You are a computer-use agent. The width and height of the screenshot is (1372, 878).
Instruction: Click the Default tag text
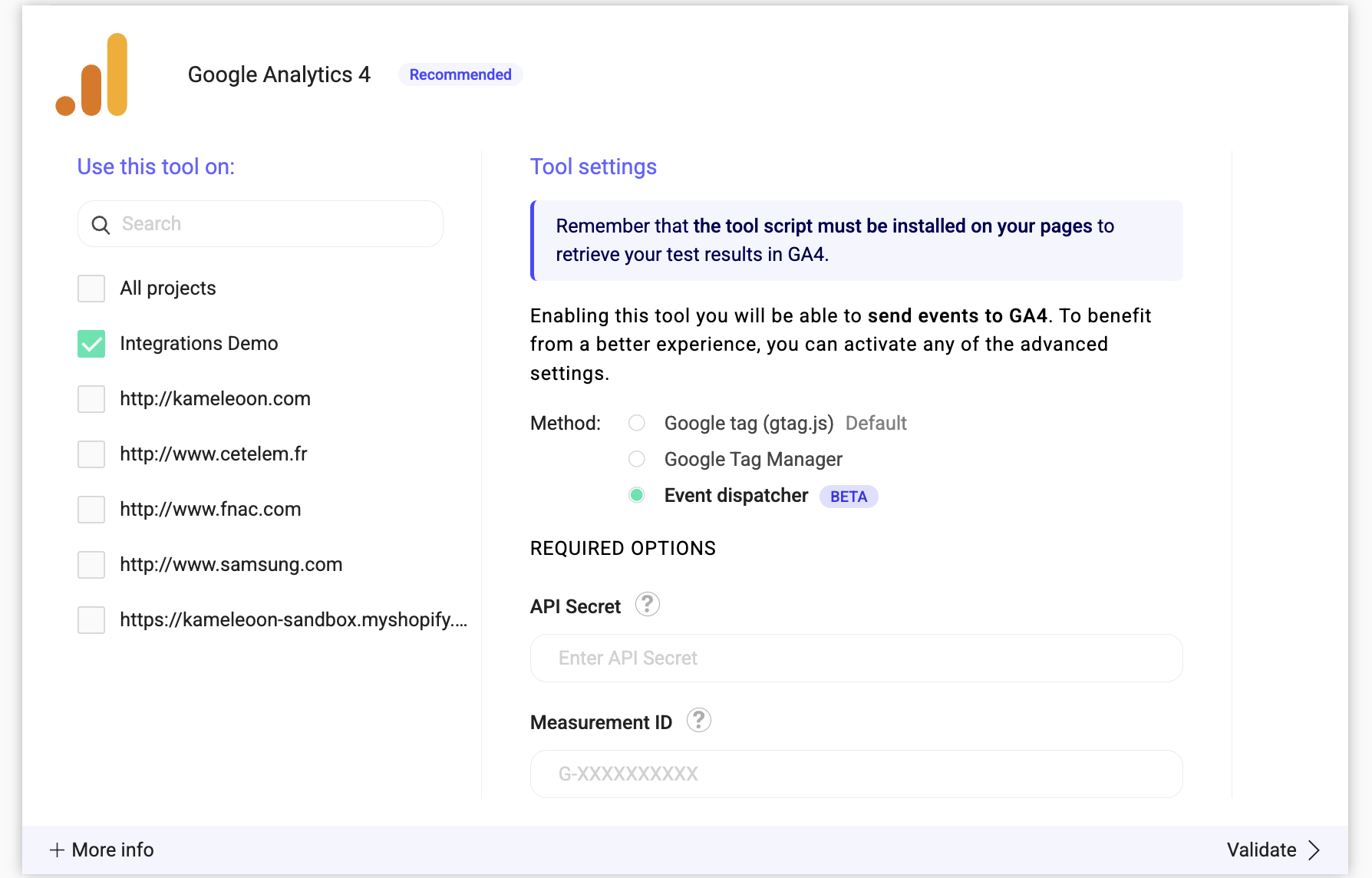click(x=876, y=423)
